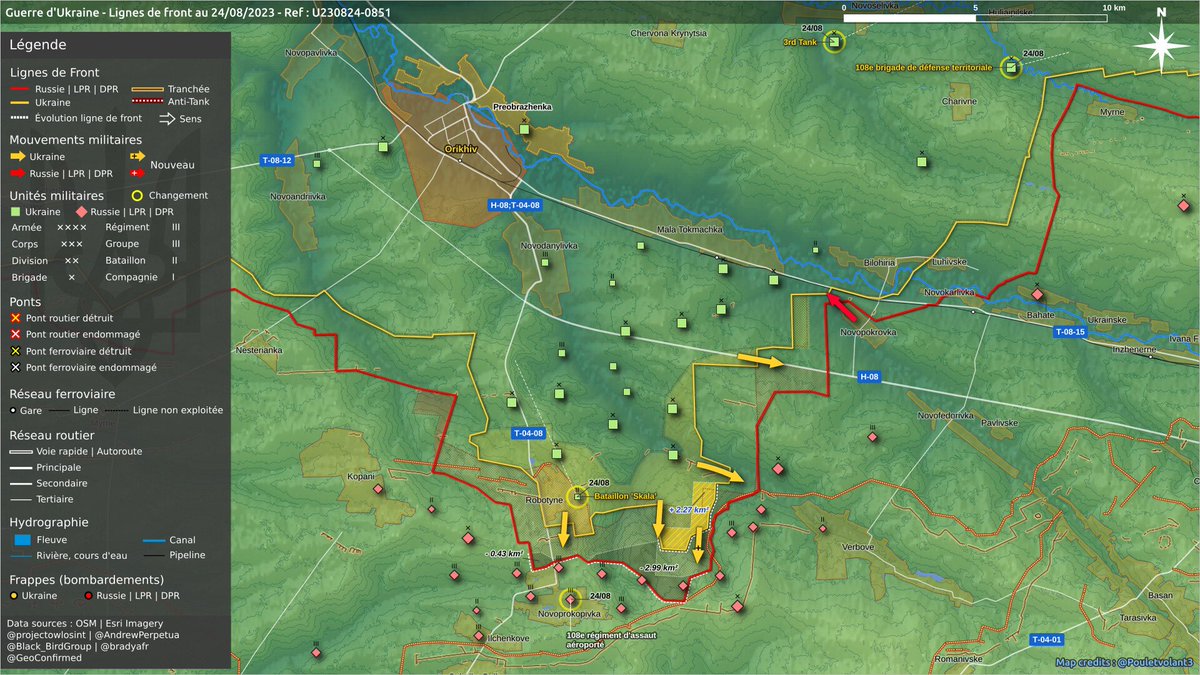Click the map title at top
Viewport: 1200px width, 675px height.
tap(198, 12)
